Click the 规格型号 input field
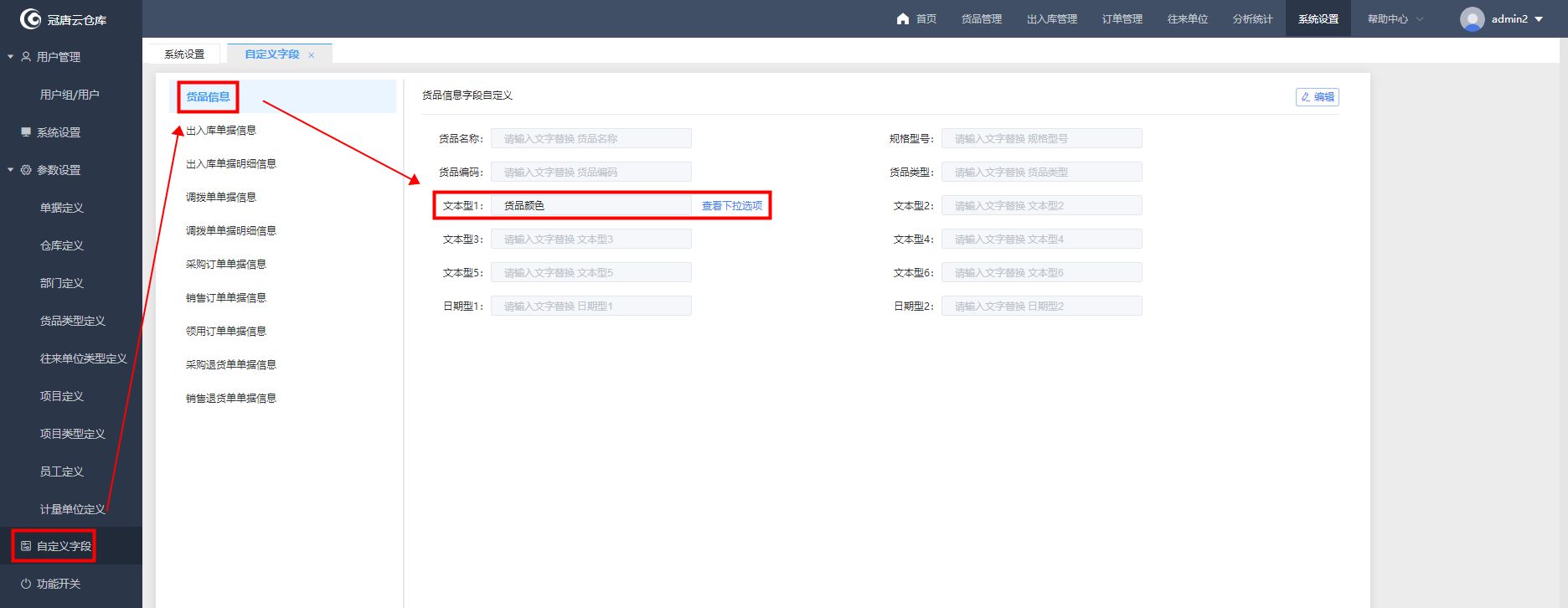The width and height of the screenshot is (1568, 608). coord(1042,139)
